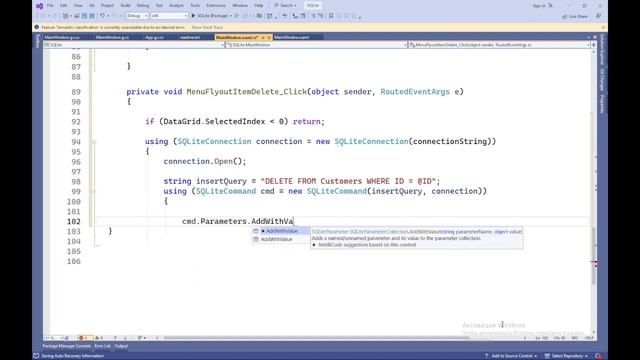Click the open folder toolbar icon

coord(259,16)
